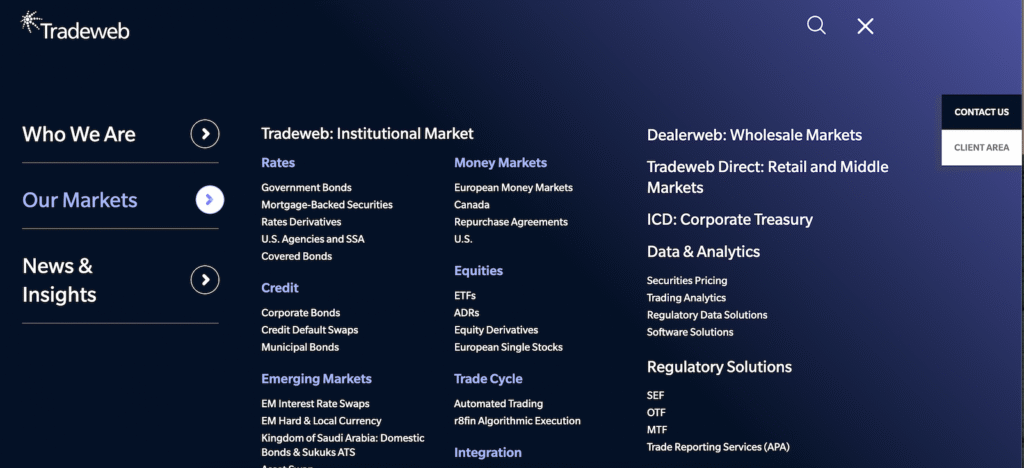Visit European Money Markets

coord(513,187)
